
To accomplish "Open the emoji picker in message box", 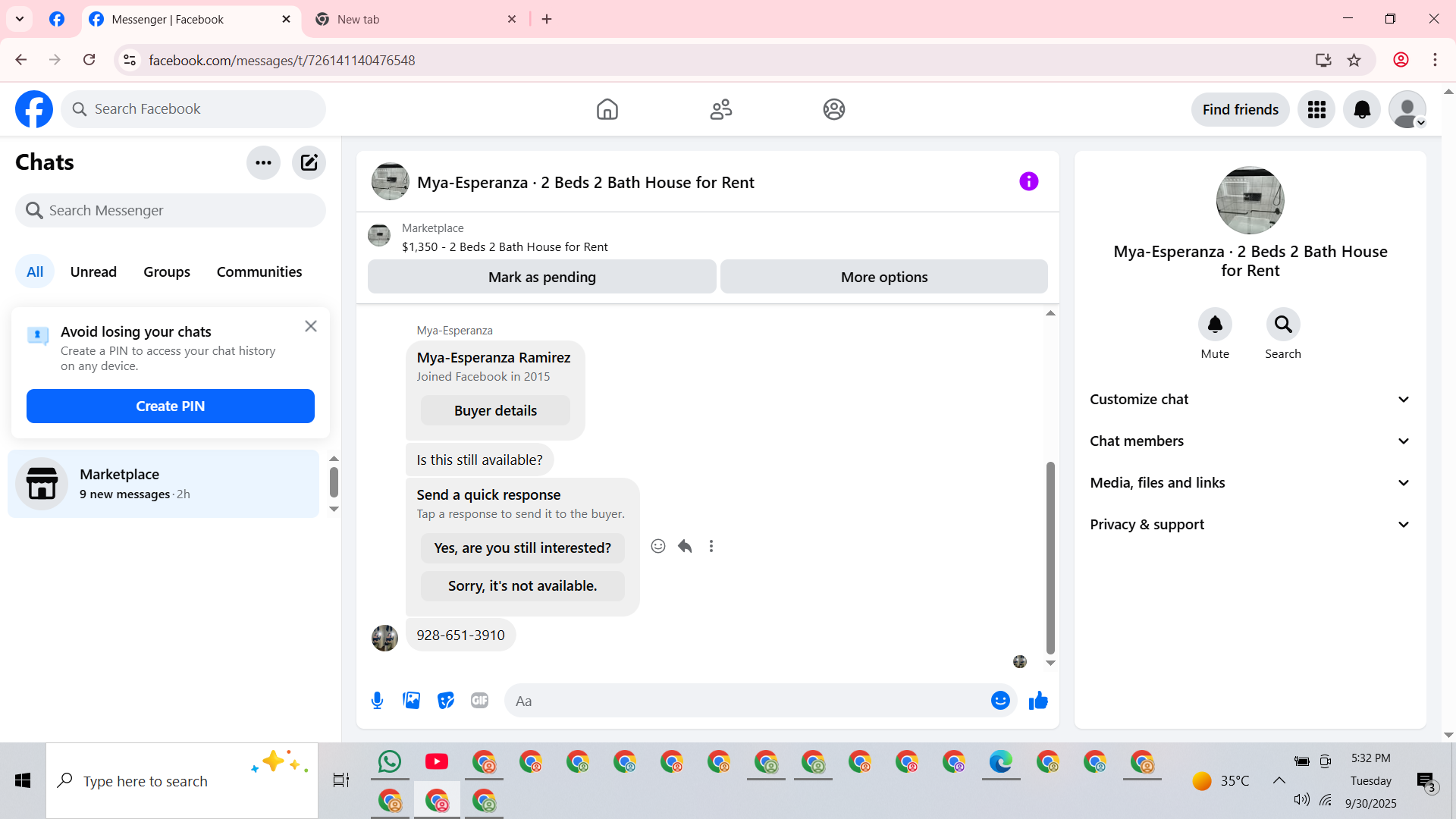I will click(x=1000, y=701).
